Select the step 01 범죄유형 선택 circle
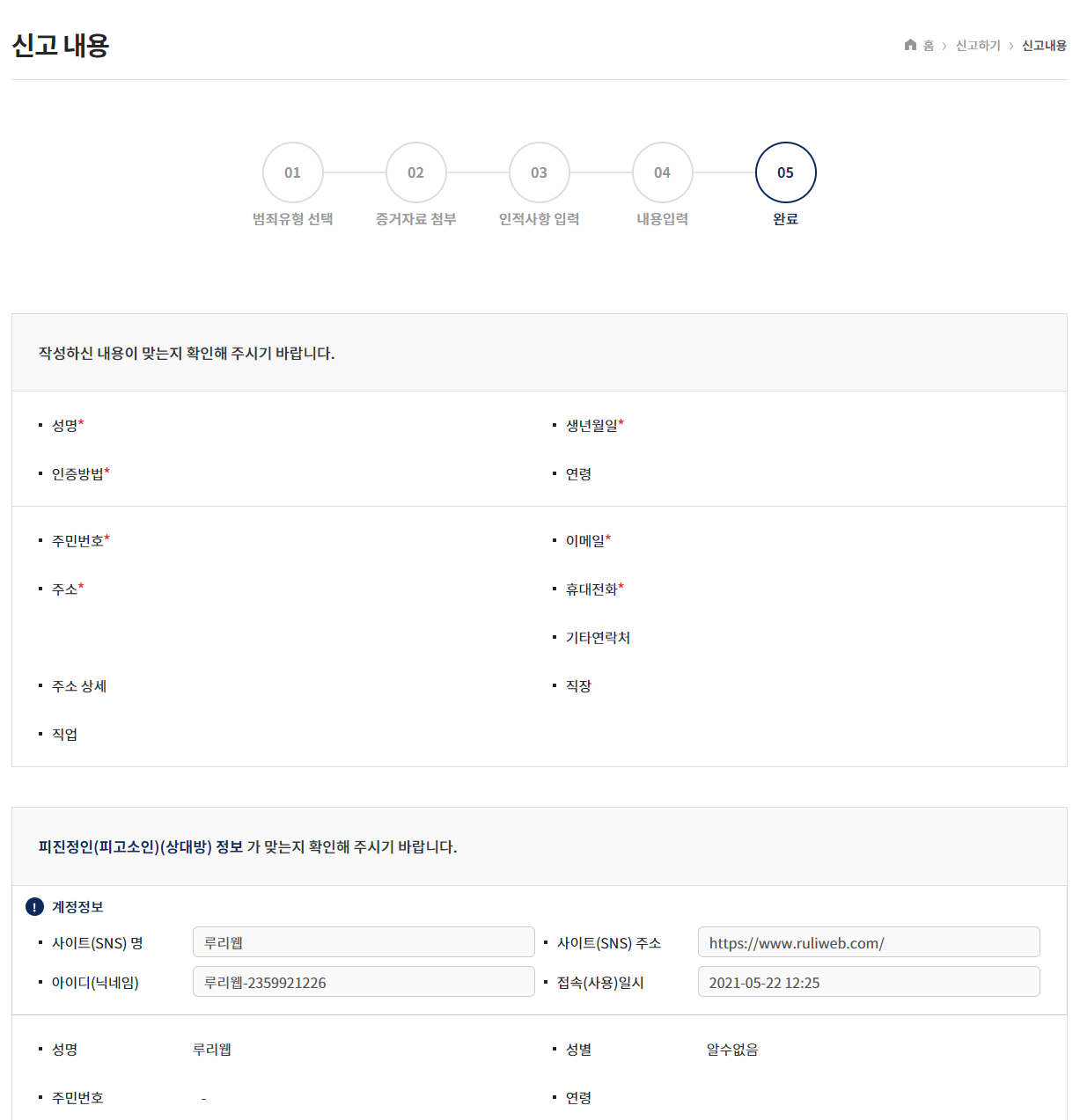 (x=293, y=172)
